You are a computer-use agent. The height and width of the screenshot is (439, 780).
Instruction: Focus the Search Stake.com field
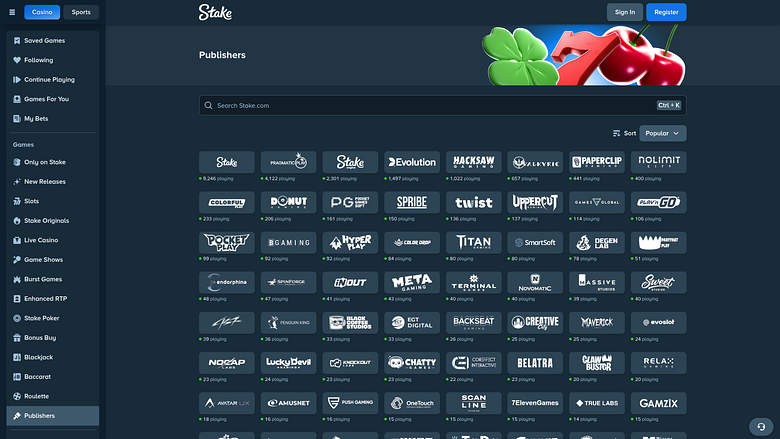tap(443, 105)
